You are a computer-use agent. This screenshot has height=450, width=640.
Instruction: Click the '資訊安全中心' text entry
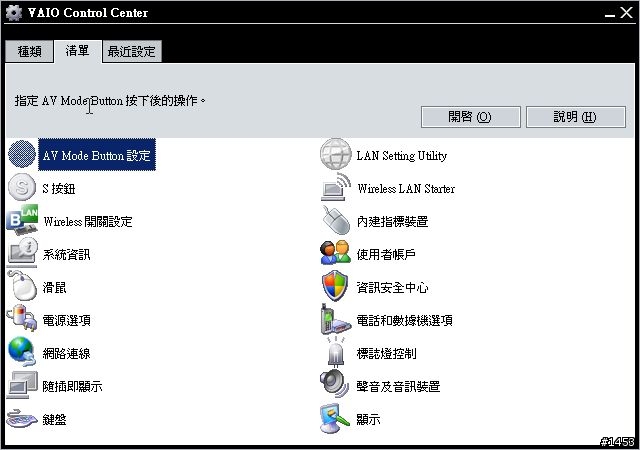(392, 287)
